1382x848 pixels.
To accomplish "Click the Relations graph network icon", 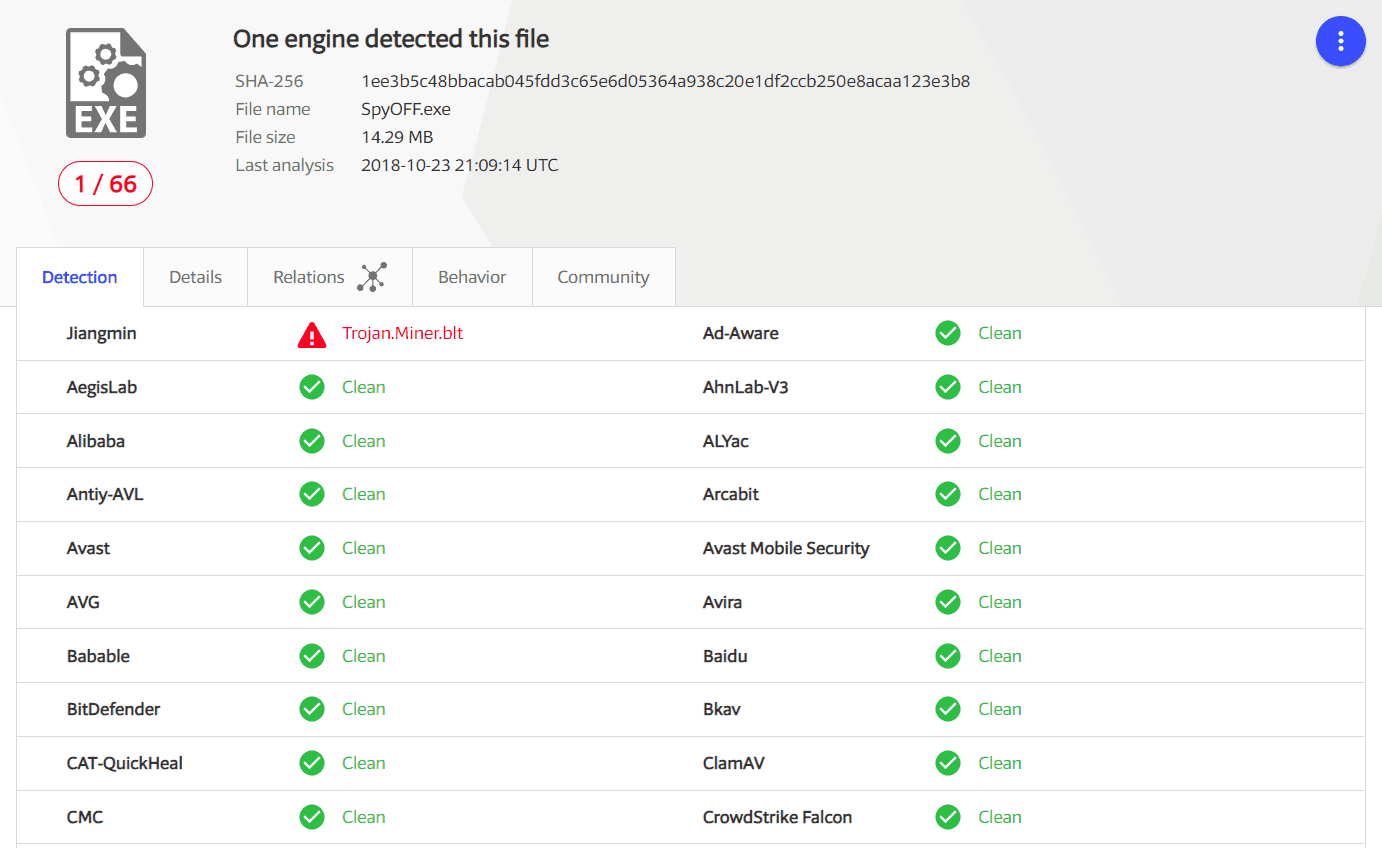I will [372, 277].
